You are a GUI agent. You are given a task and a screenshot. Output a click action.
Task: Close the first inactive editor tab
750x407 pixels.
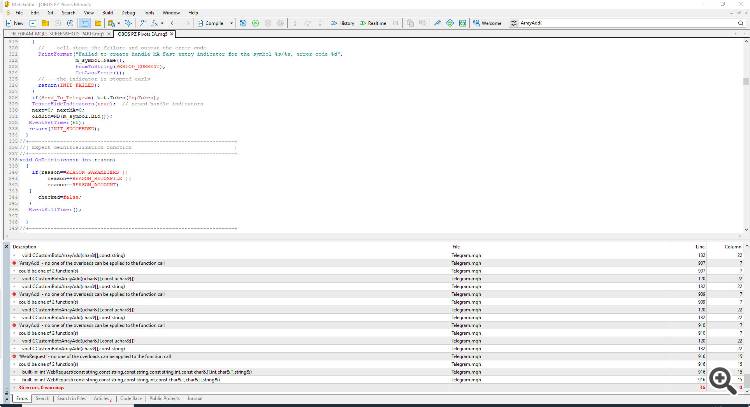(x=109, y=34)
